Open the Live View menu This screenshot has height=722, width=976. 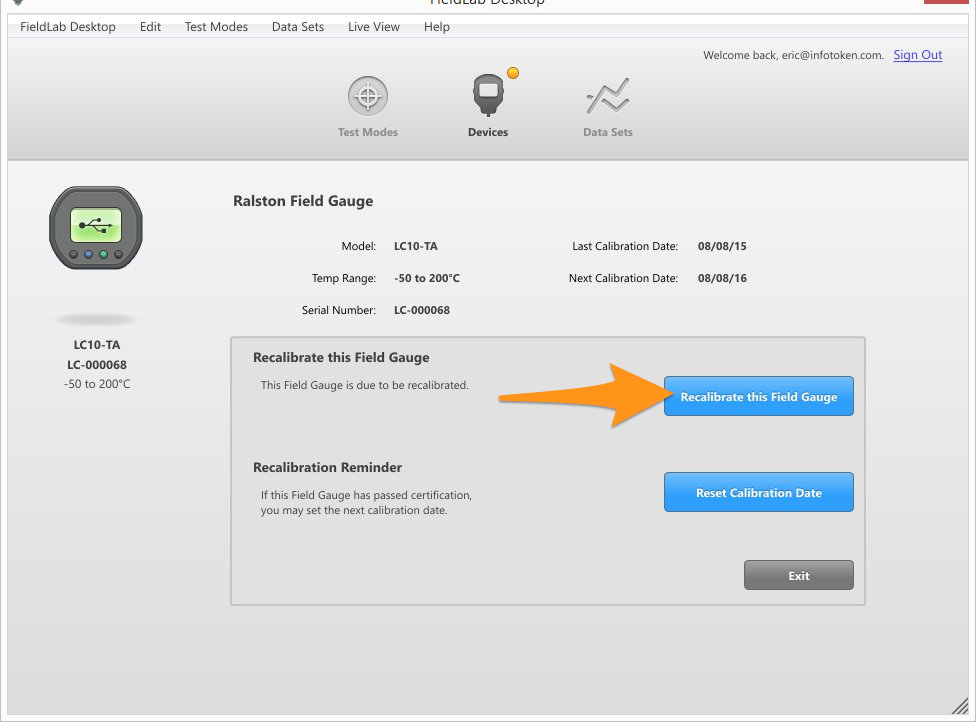tap(373, 27)
